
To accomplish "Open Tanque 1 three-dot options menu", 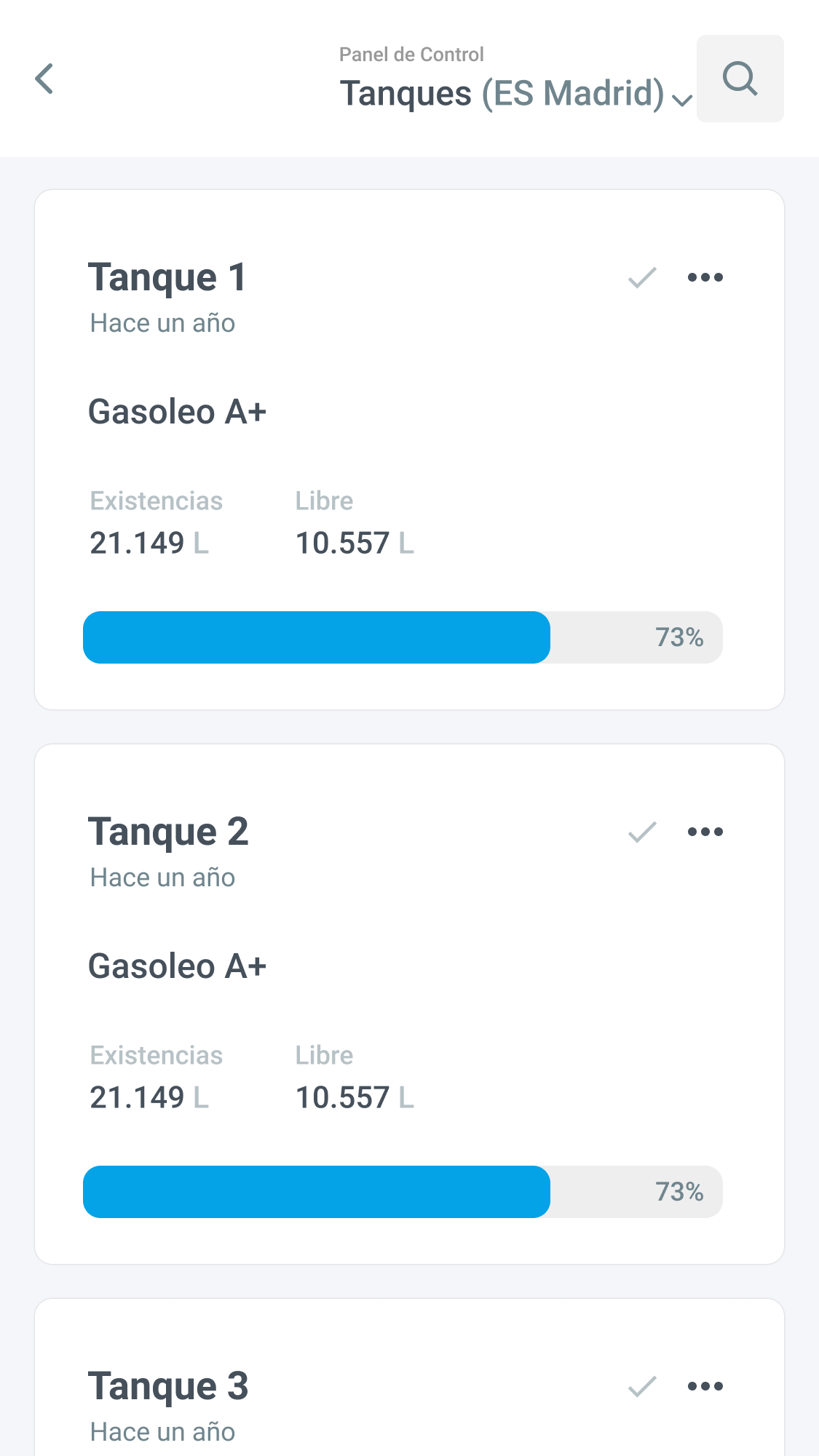I will tap(705, 277).
